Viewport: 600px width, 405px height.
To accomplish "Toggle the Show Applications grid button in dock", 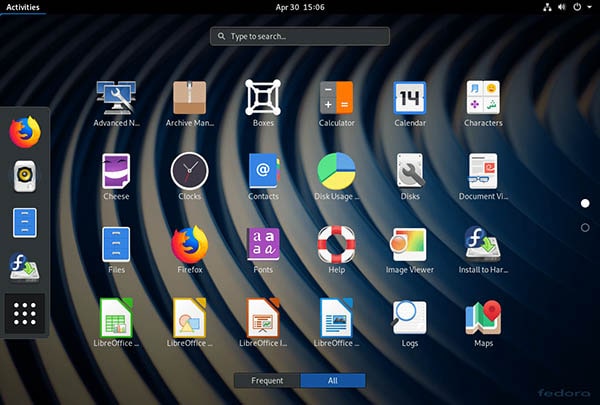I will [26, 314].
